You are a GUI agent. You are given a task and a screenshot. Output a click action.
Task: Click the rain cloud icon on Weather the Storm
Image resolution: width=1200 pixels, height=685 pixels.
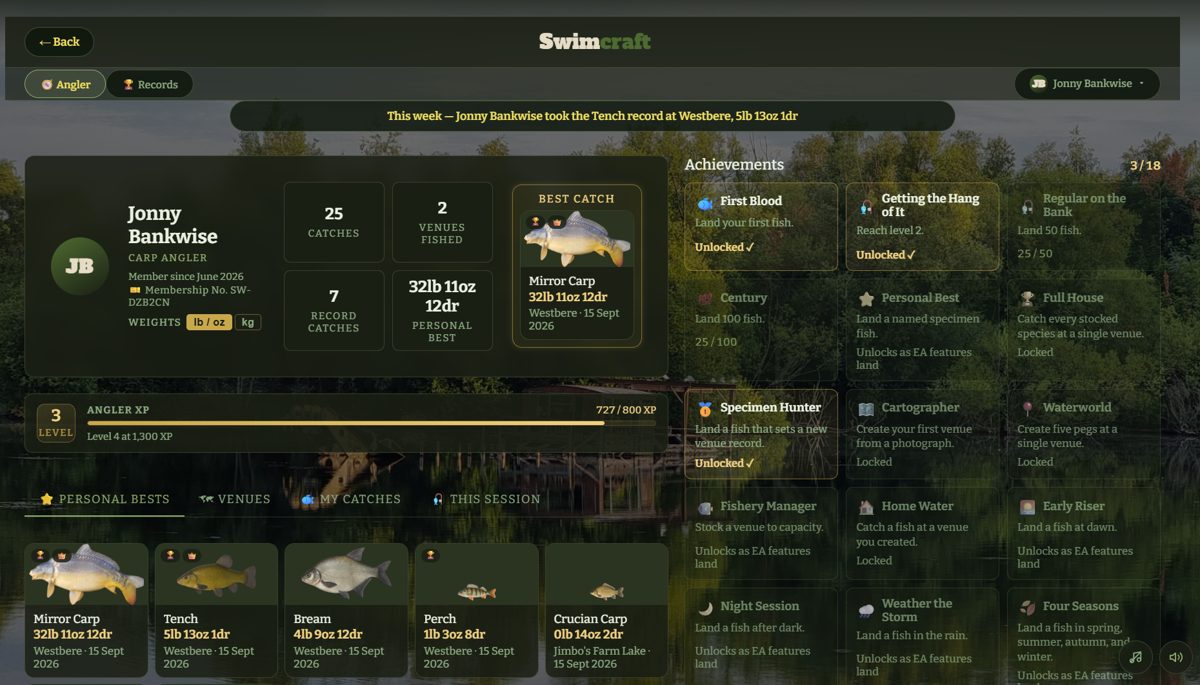click(x=866, y=610)
